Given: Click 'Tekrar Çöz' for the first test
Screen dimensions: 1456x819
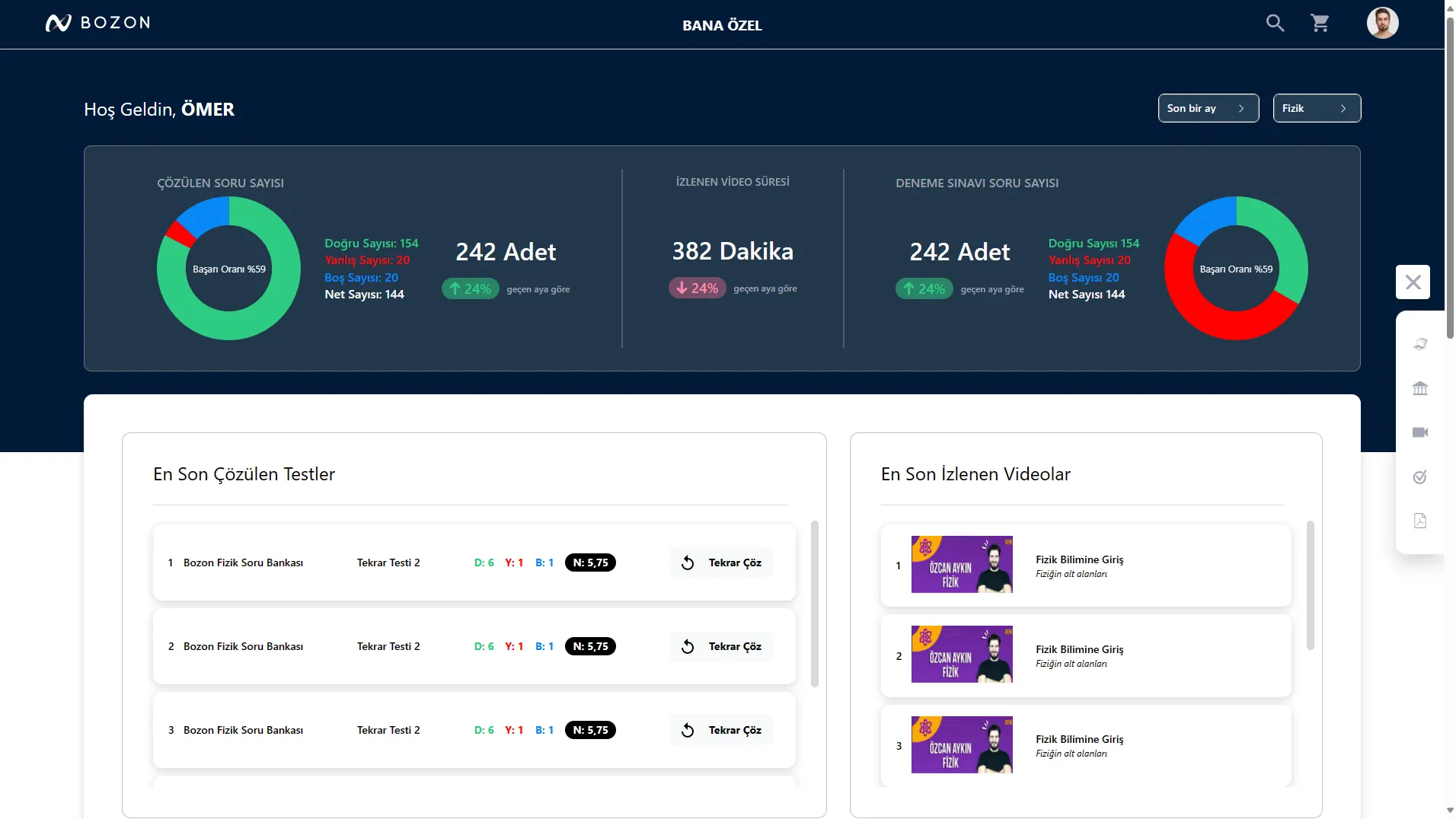Looking at the screenshot, I should click(x=722, y=562).
